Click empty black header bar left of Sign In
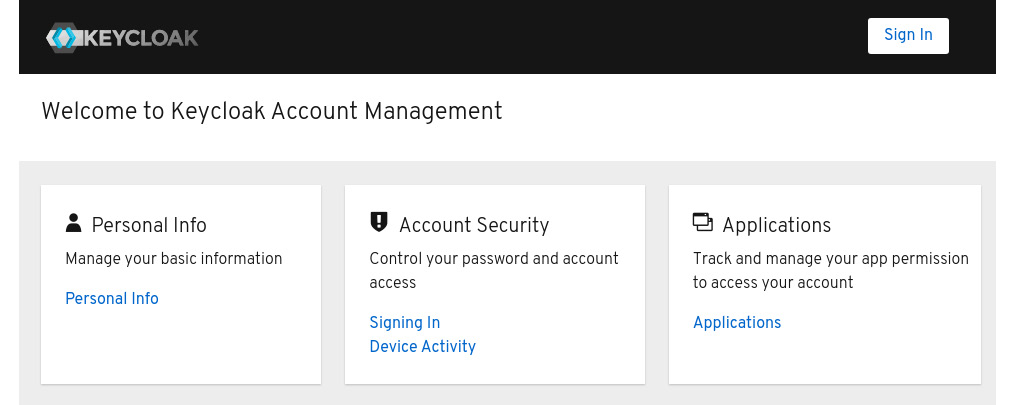Viewport: 1015px width, 405px height. pos(531,38)
